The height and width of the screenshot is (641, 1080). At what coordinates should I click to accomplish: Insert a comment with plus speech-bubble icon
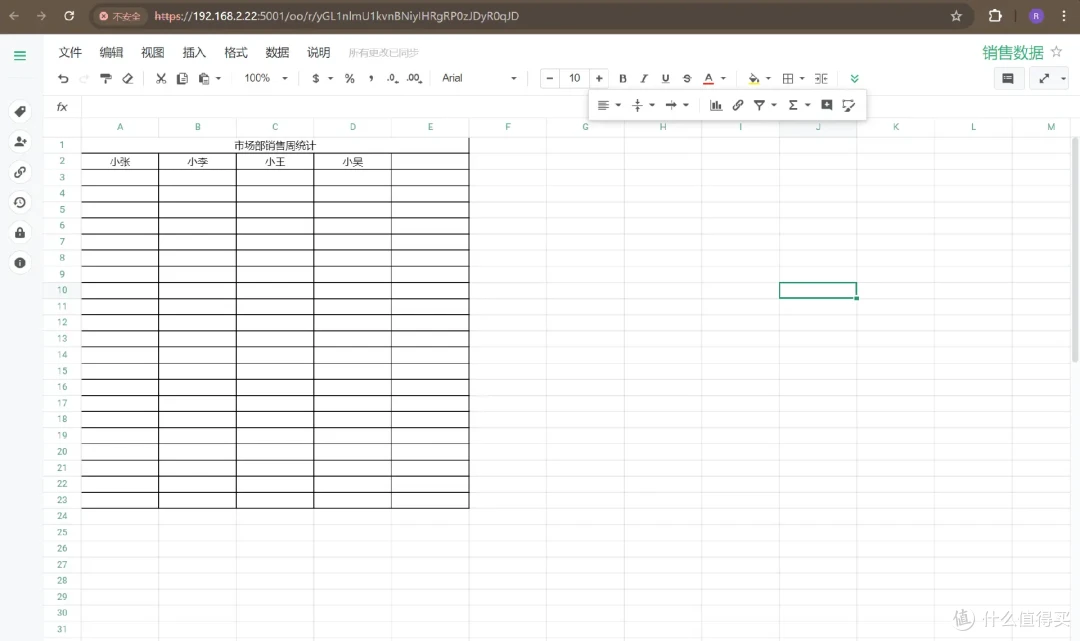827,105
